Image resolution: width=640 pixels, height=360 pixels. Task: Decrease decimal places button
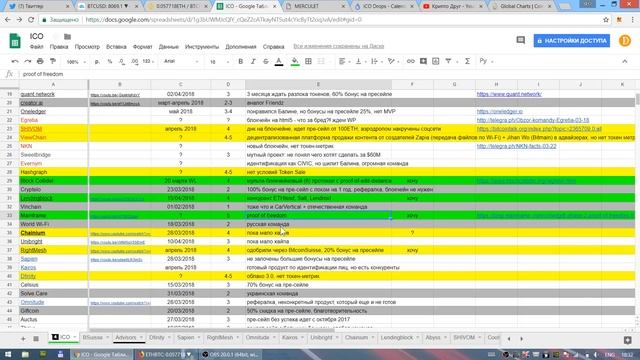pos(122,62)
